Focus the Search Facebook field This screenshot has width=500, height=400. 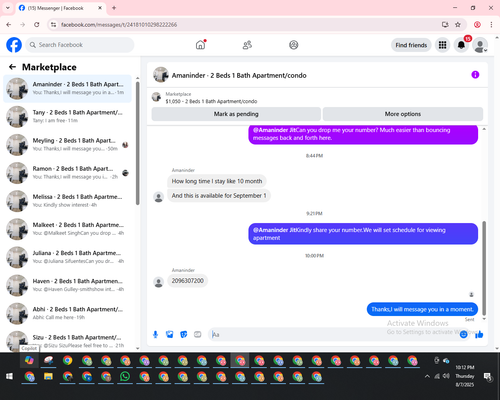pyautogui.click(x=80, y=45)
